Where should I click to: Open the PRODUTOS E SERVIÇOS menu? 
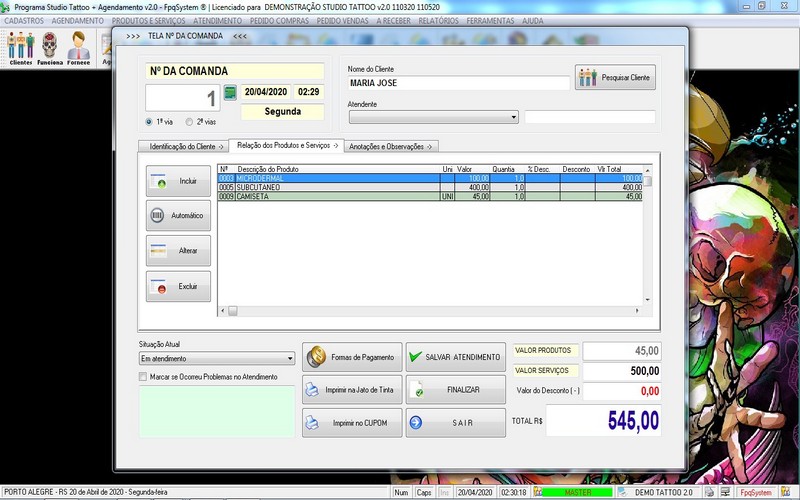pos(148,21)
